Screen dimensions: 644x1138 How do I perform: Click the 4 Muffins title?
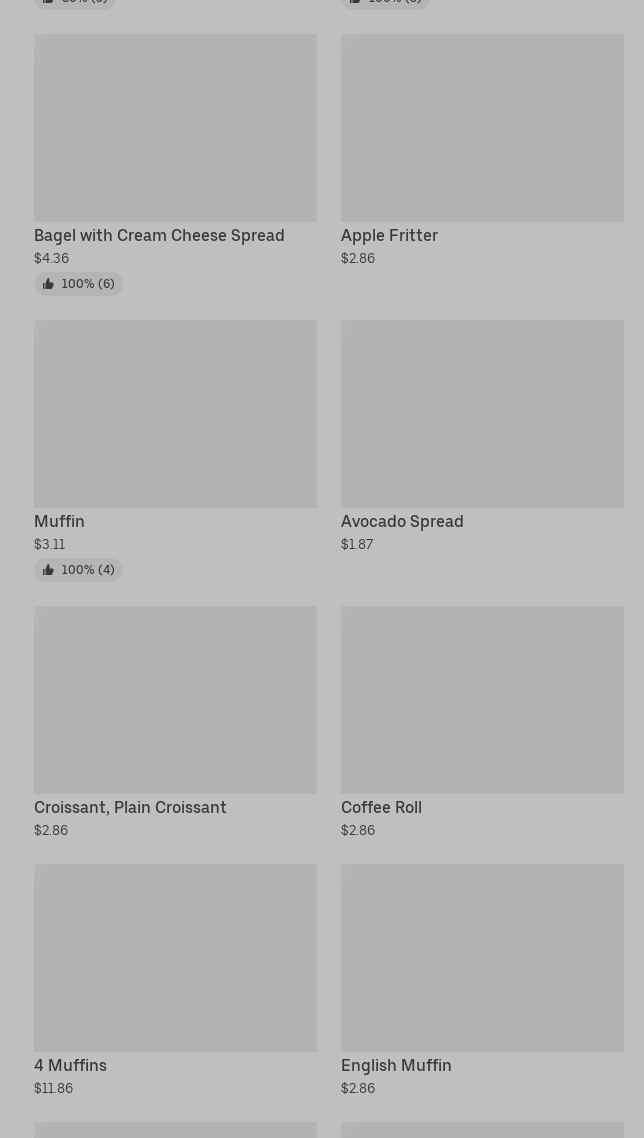pyautogui.click(x=70, y=1066)
